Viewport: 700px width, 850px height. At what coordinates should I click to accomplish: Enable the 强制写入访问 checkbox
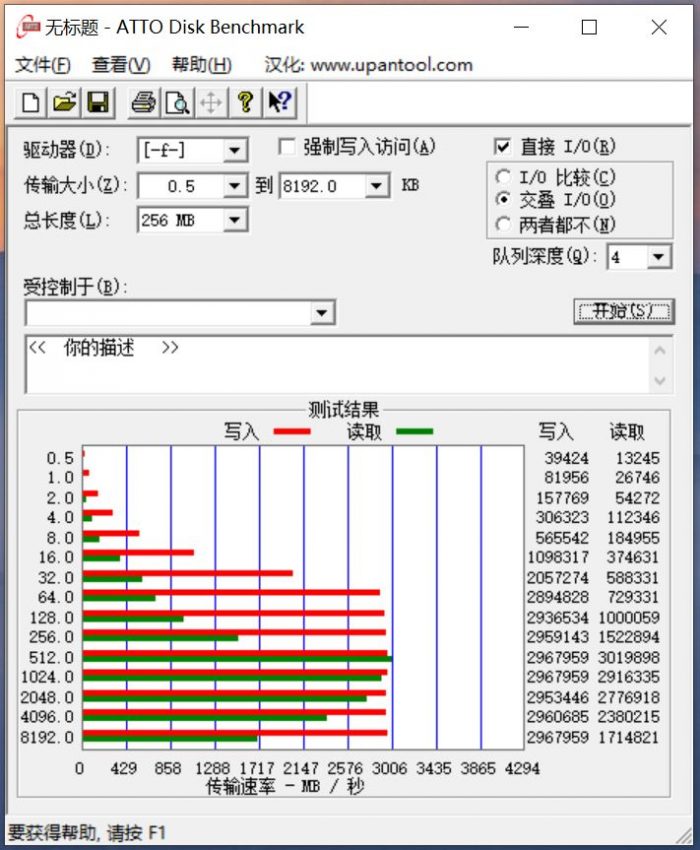(x=287, y=147)
